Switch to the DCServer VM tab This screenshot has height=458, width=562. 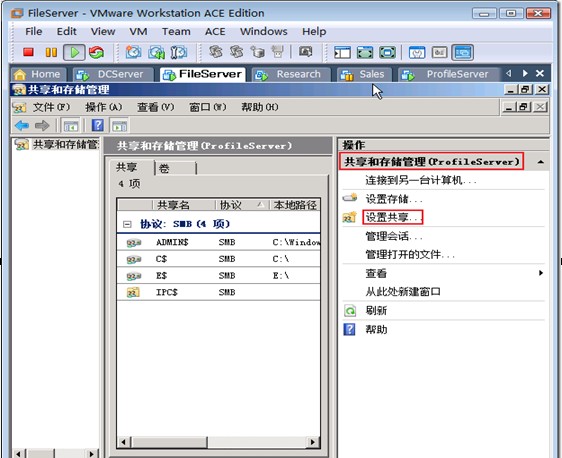click(113, 75)
